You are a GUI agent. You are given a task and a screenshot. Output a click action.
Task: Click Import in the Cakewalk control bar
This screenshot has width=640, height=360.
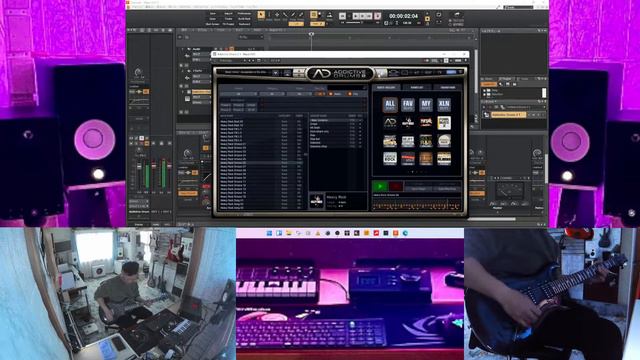tap(229, 13)
